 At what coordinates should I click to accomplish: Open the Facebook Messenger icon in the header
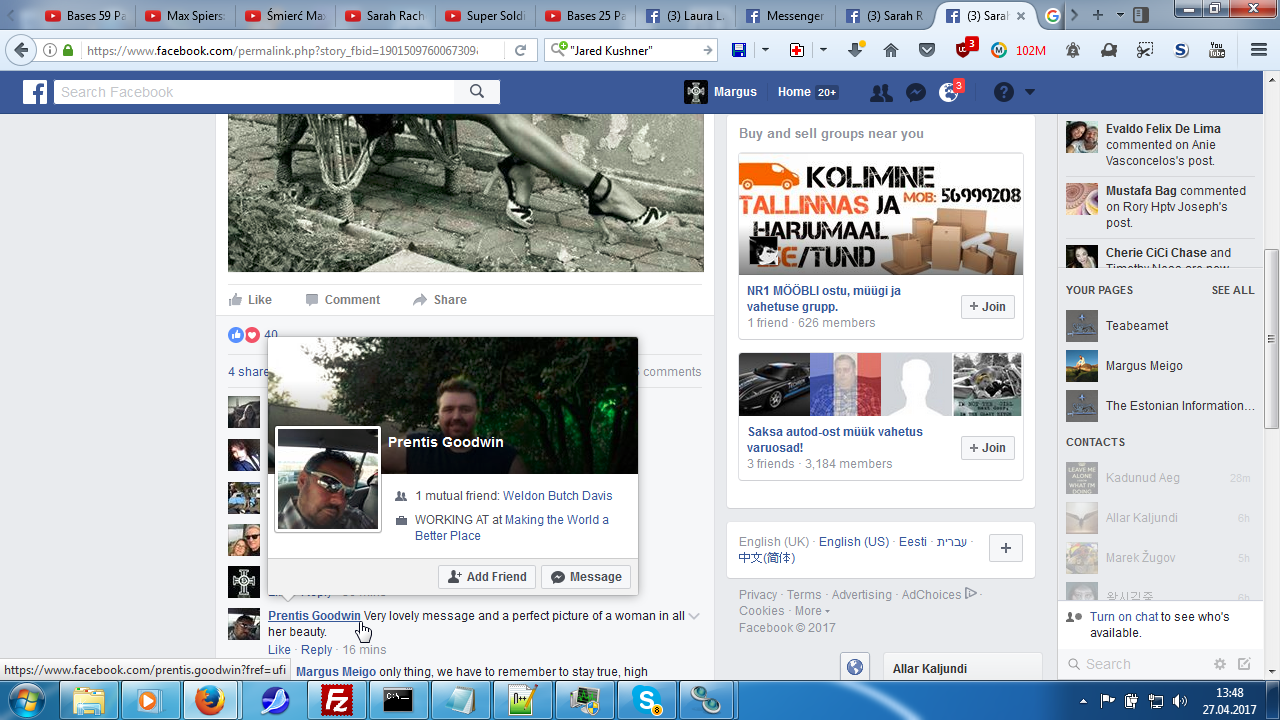(x=915, y=92)
